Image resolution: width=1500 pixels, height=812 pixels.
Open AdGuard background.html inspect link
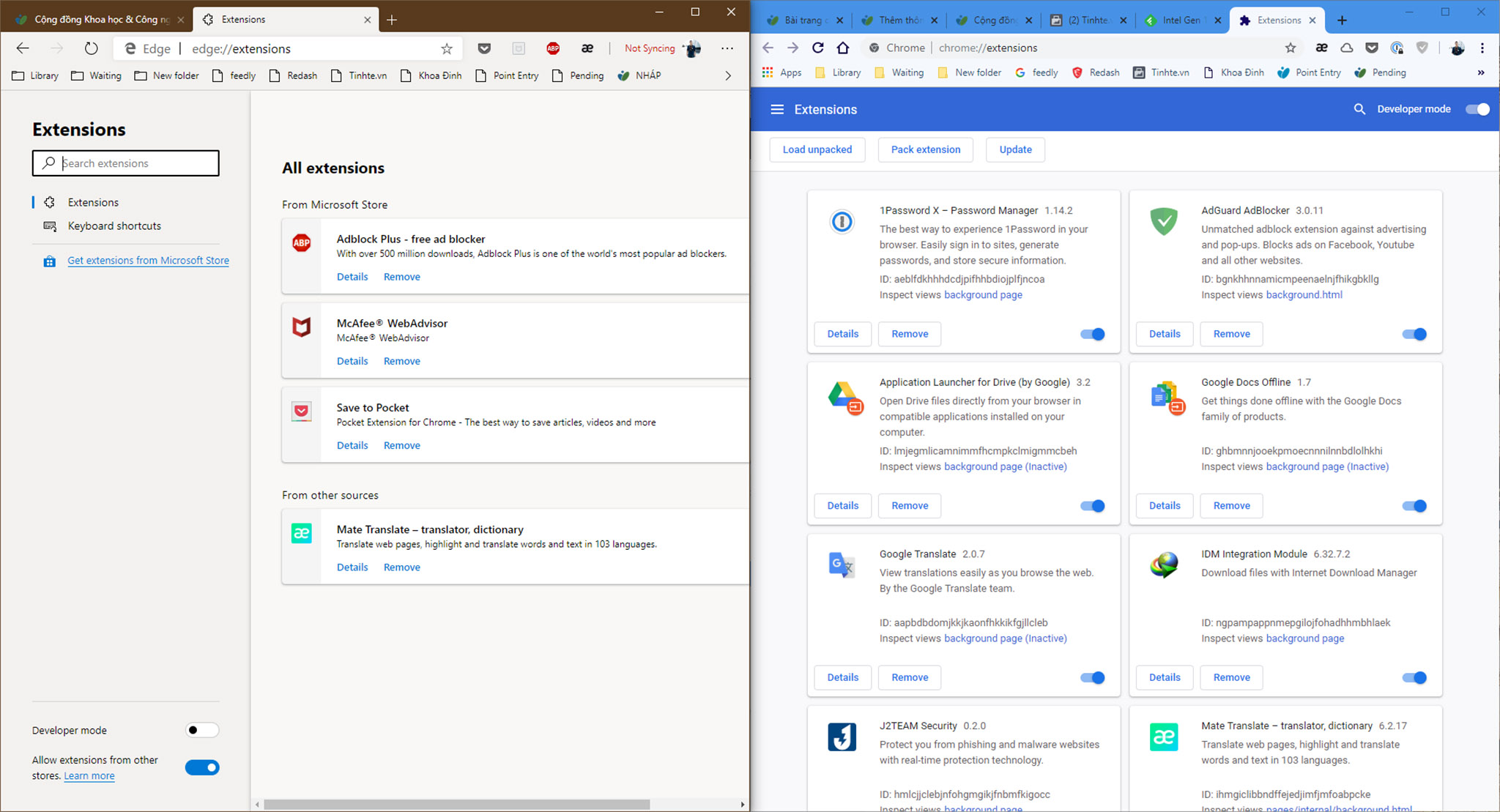(1304, 294)
